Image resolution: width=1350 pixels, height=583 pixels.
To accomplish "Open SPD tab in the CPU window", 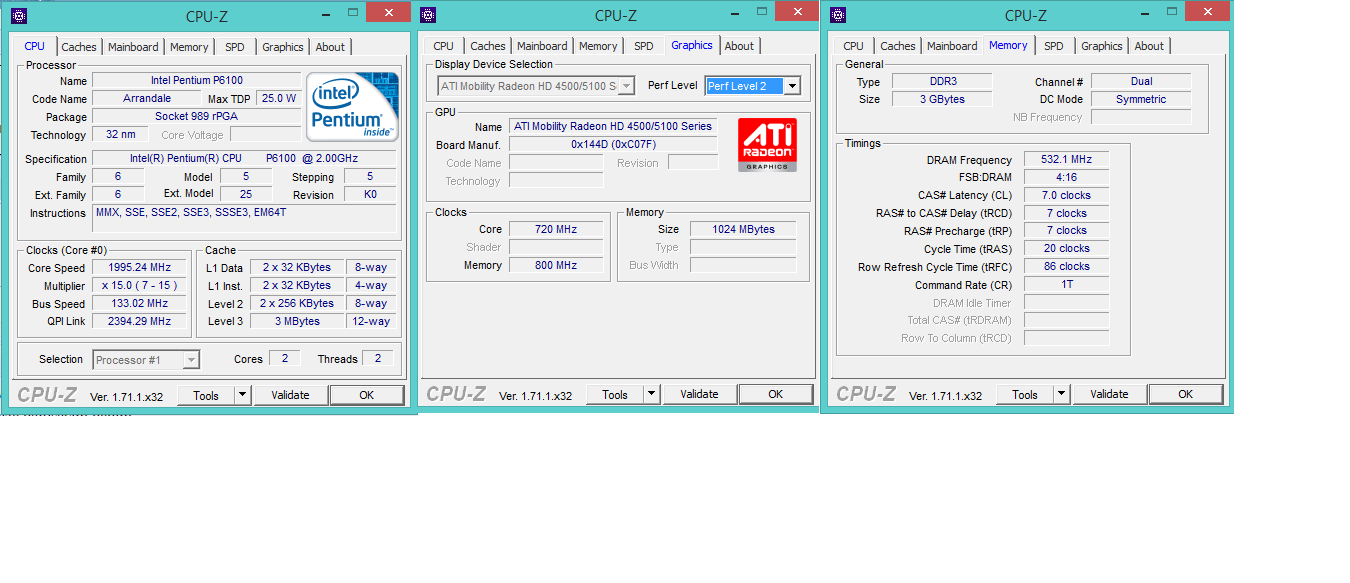I will pyautogui.click(x=235, y=47).
